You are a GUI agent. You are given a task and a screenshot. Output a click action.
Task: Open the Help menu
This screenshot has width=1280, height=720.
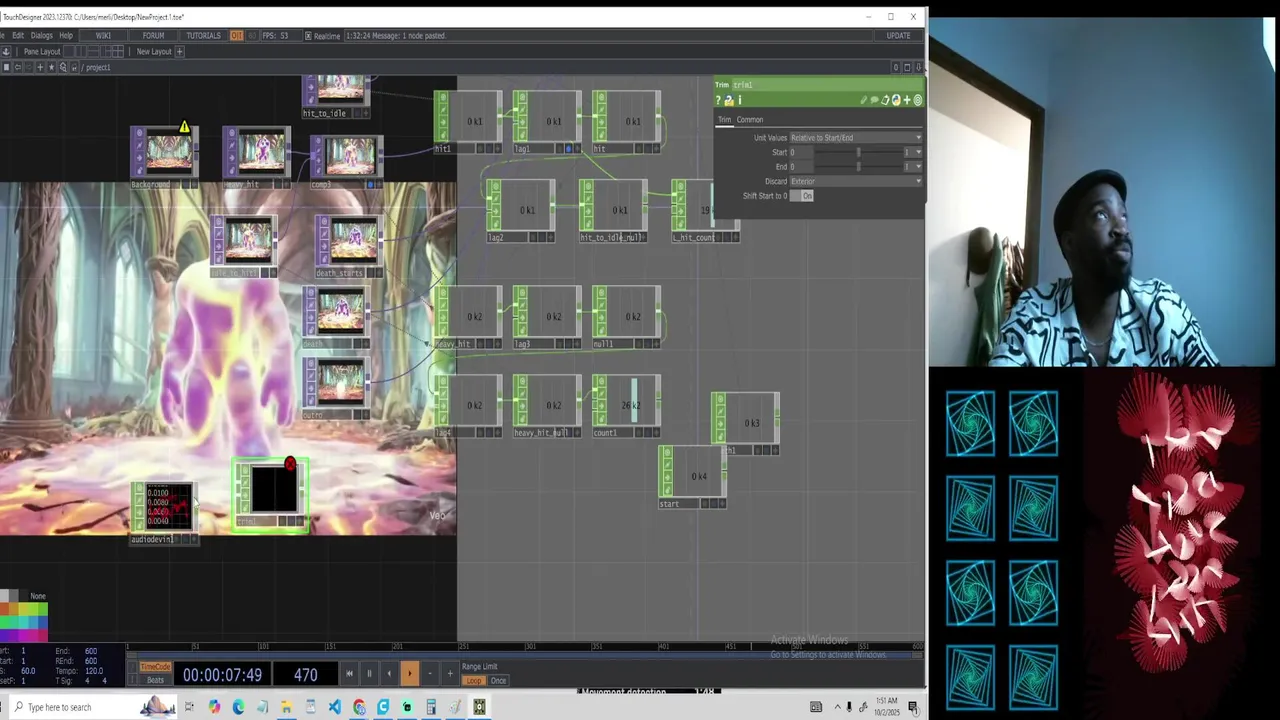[x=66, y=35]
